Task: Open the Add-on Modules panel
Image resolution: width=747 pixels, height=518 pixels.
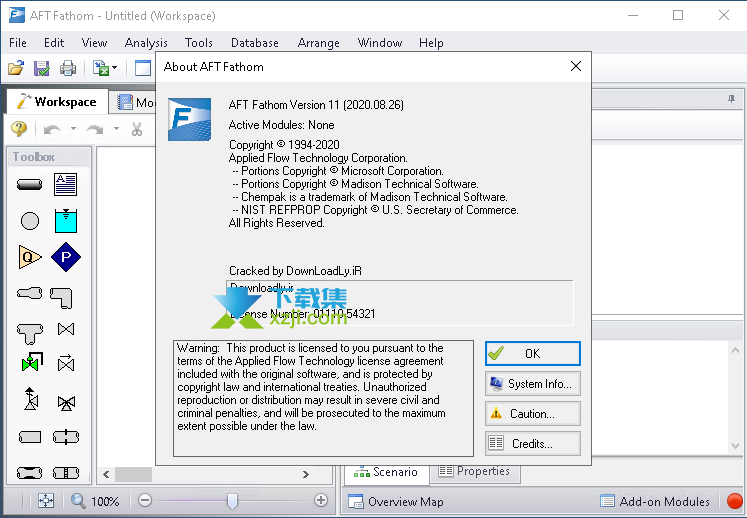Action: 655,501
